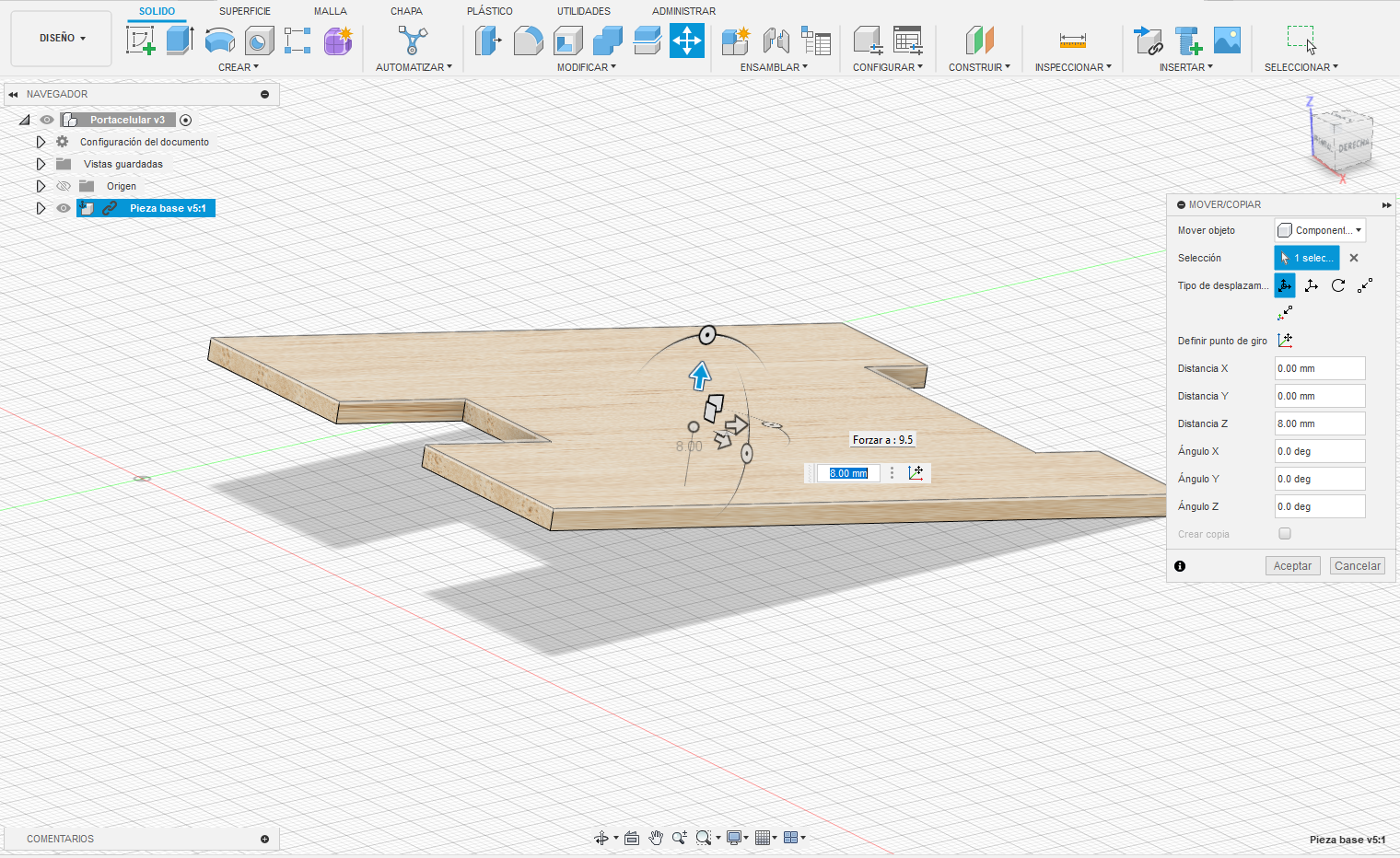Open the INSERTAR dropdown menu
This screenshot has height=858, width=1400.
(1186, 67)
